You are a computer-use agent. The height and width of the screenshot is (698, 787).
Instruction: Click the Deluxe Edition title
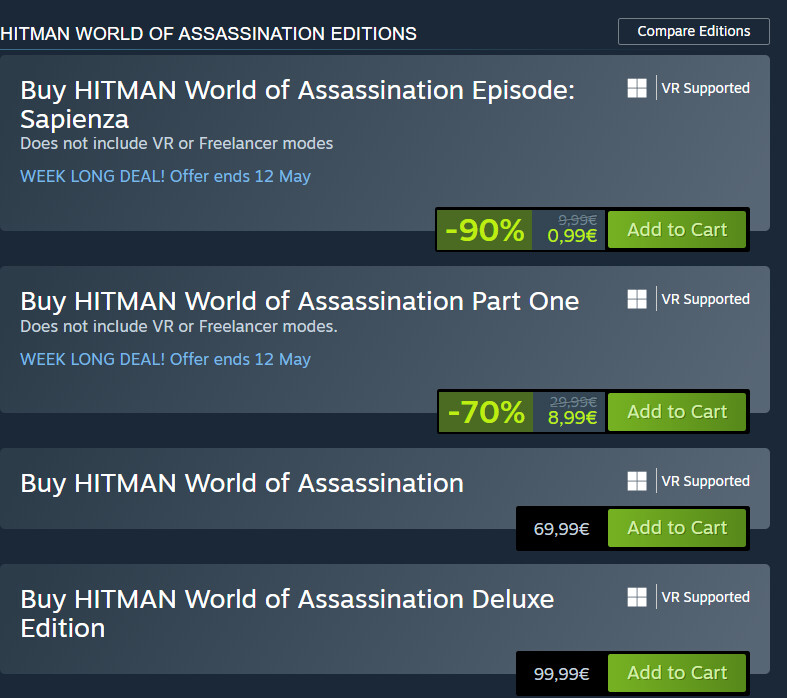tap(287, 613)
